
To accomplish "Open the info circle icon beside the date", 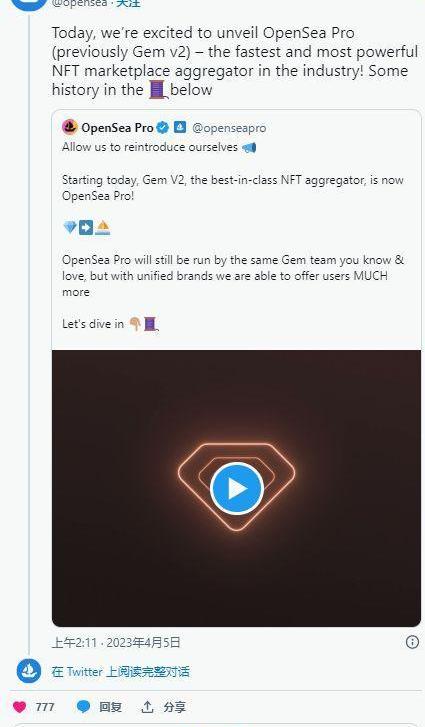I will coord(412,642).
